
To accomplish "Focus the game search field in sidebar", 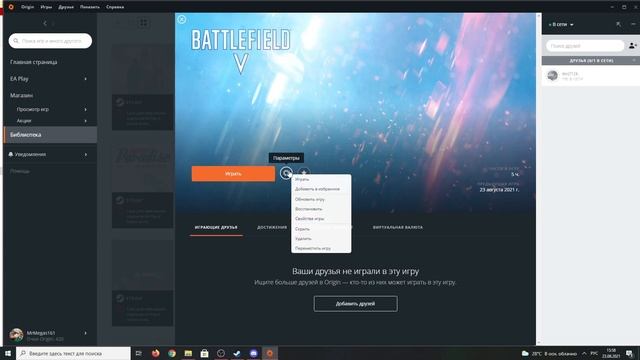I will 50,41.
